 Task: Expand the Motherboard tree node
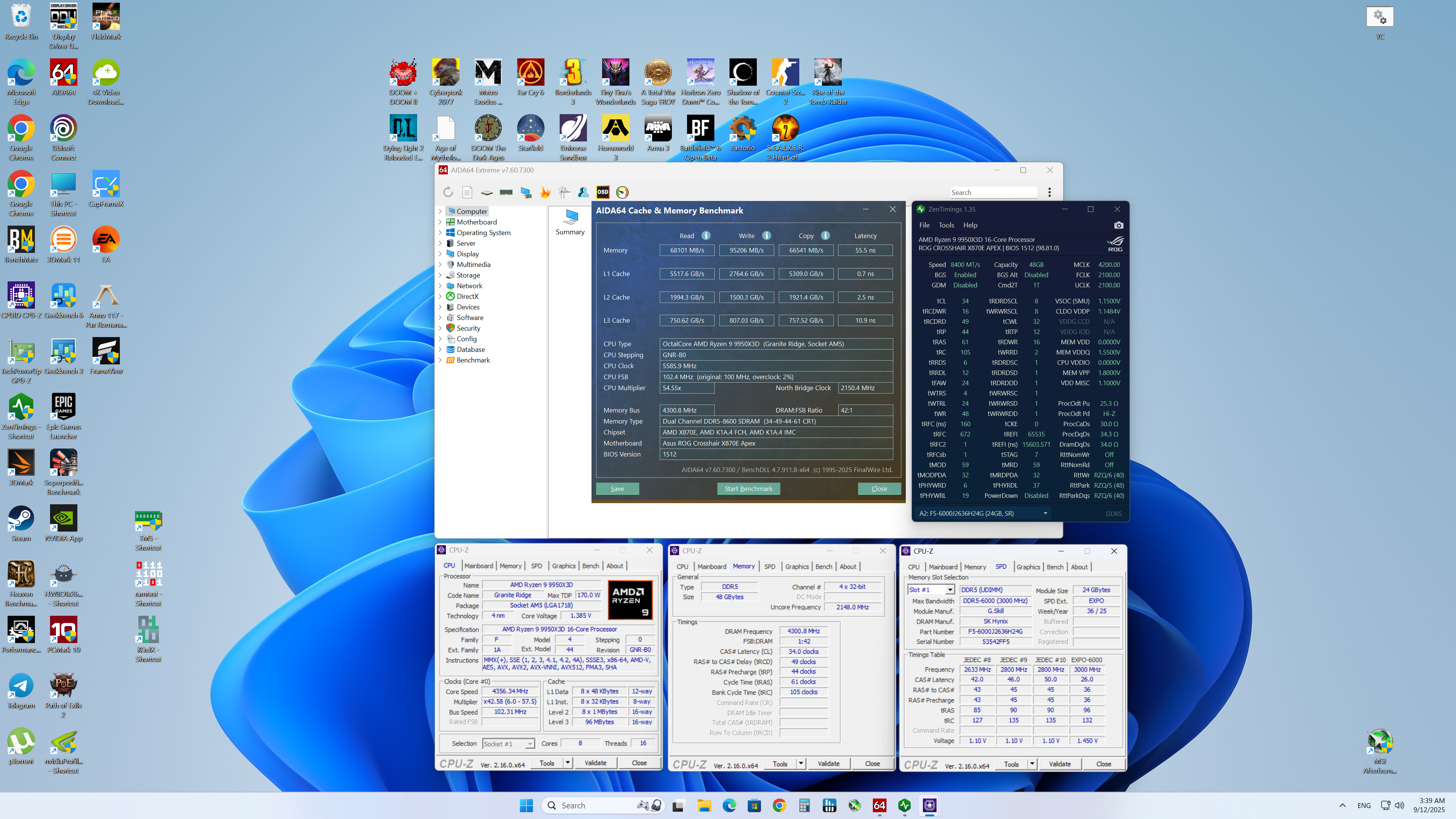click(x=440, y=222)
